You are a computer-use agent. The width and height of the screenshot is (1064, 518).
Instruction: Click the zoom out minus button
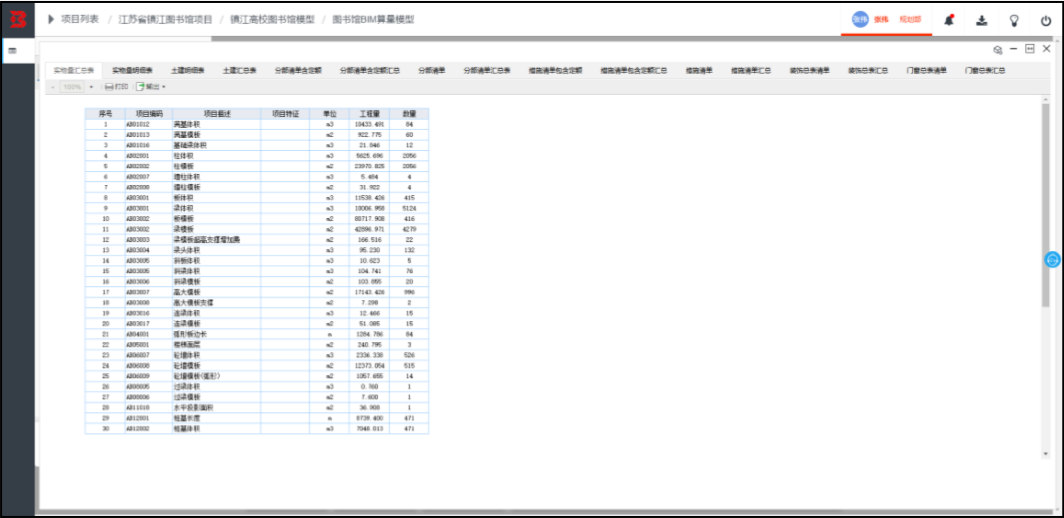pos(53,87)
